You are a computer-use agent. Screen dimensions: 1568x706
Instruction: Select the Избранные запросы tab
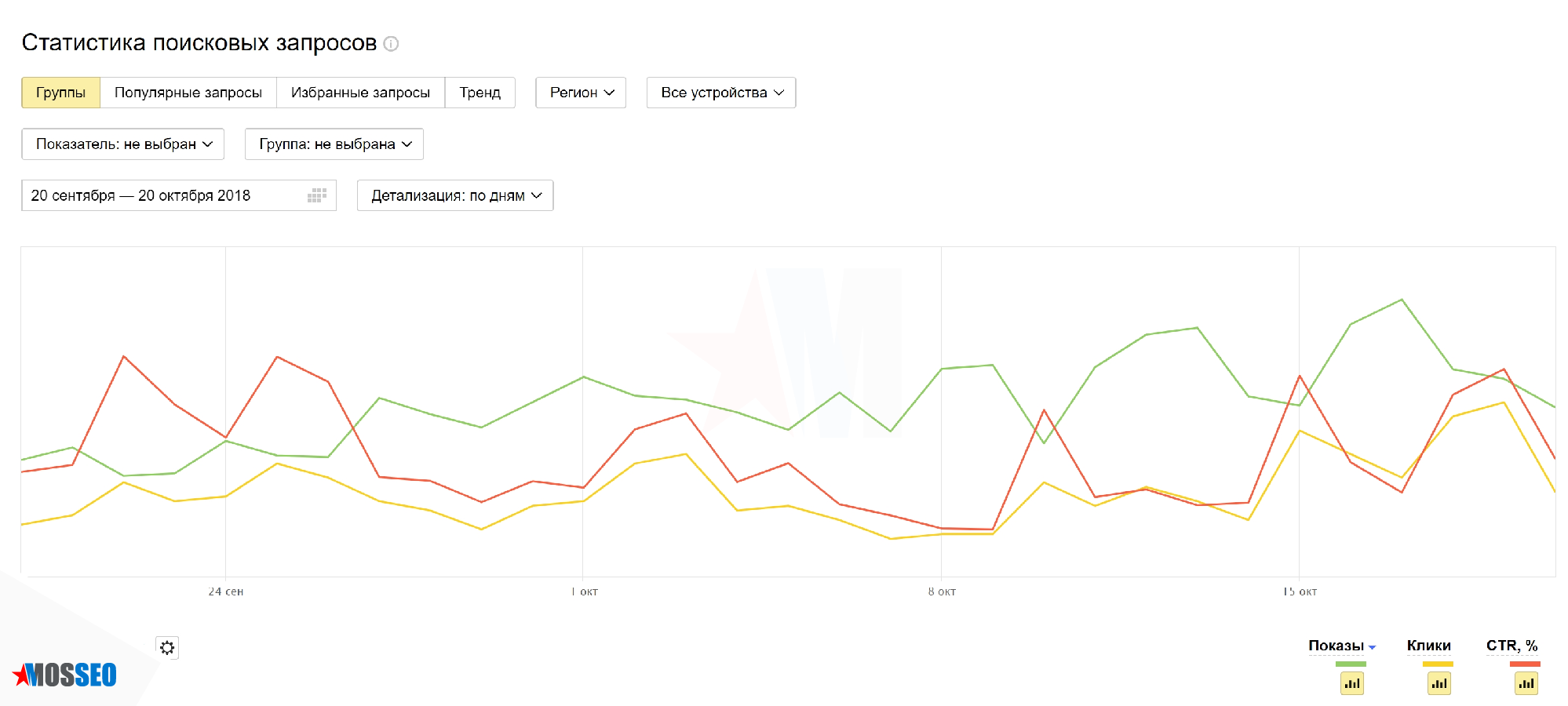point(360,93)
